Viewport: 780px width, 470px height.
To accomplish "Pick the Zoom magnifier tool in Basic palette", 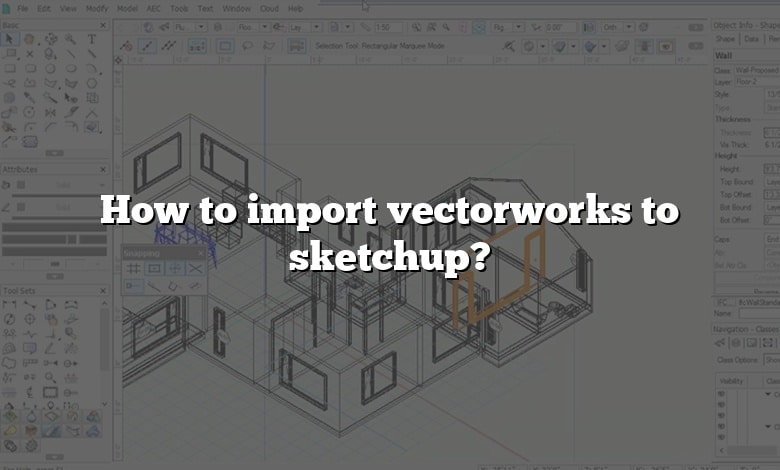I will point(71,39).
